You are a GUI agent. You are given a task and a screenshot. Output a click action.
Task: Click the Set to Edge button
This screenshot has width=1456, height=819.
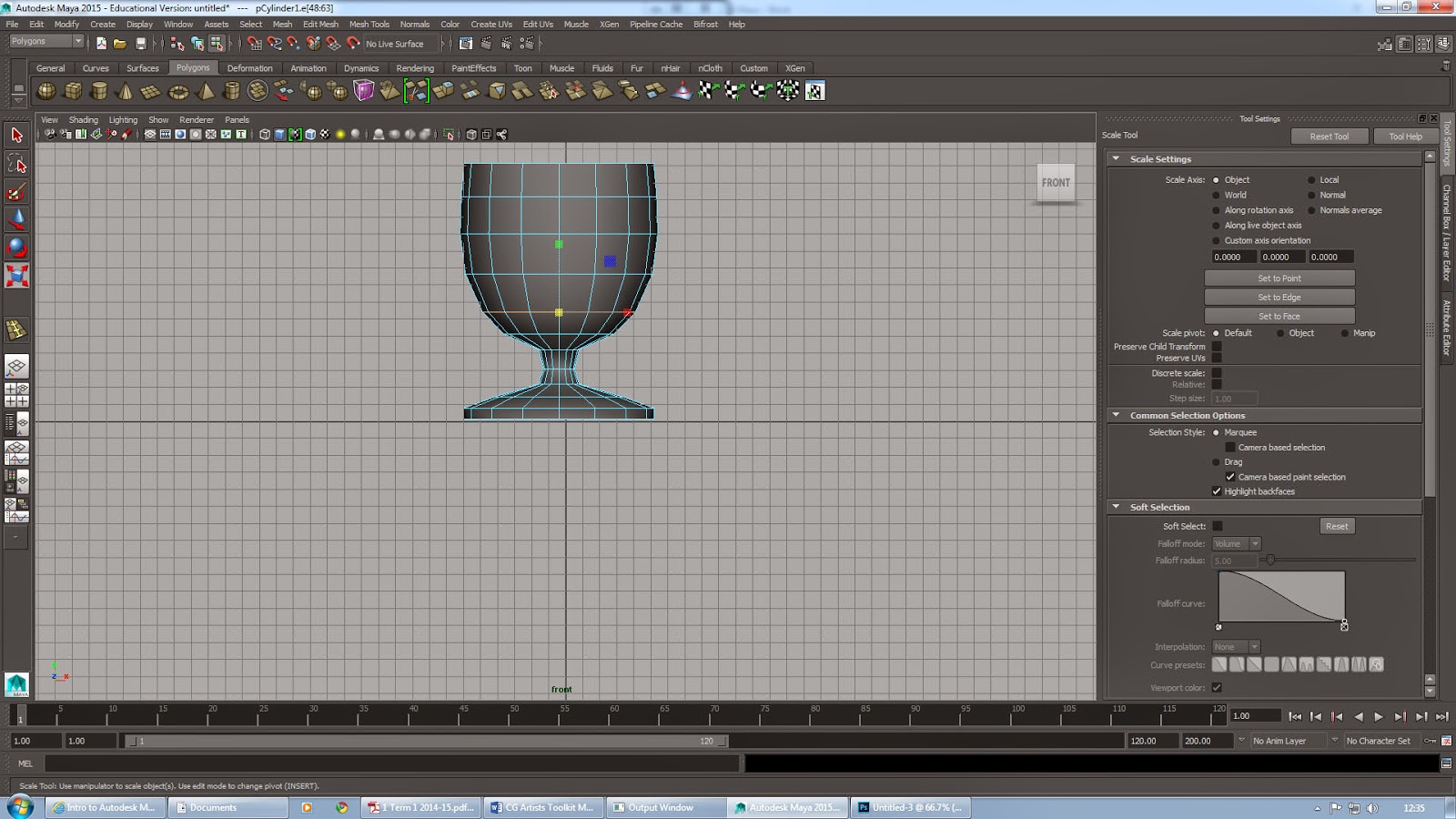tap(1279, 298)
